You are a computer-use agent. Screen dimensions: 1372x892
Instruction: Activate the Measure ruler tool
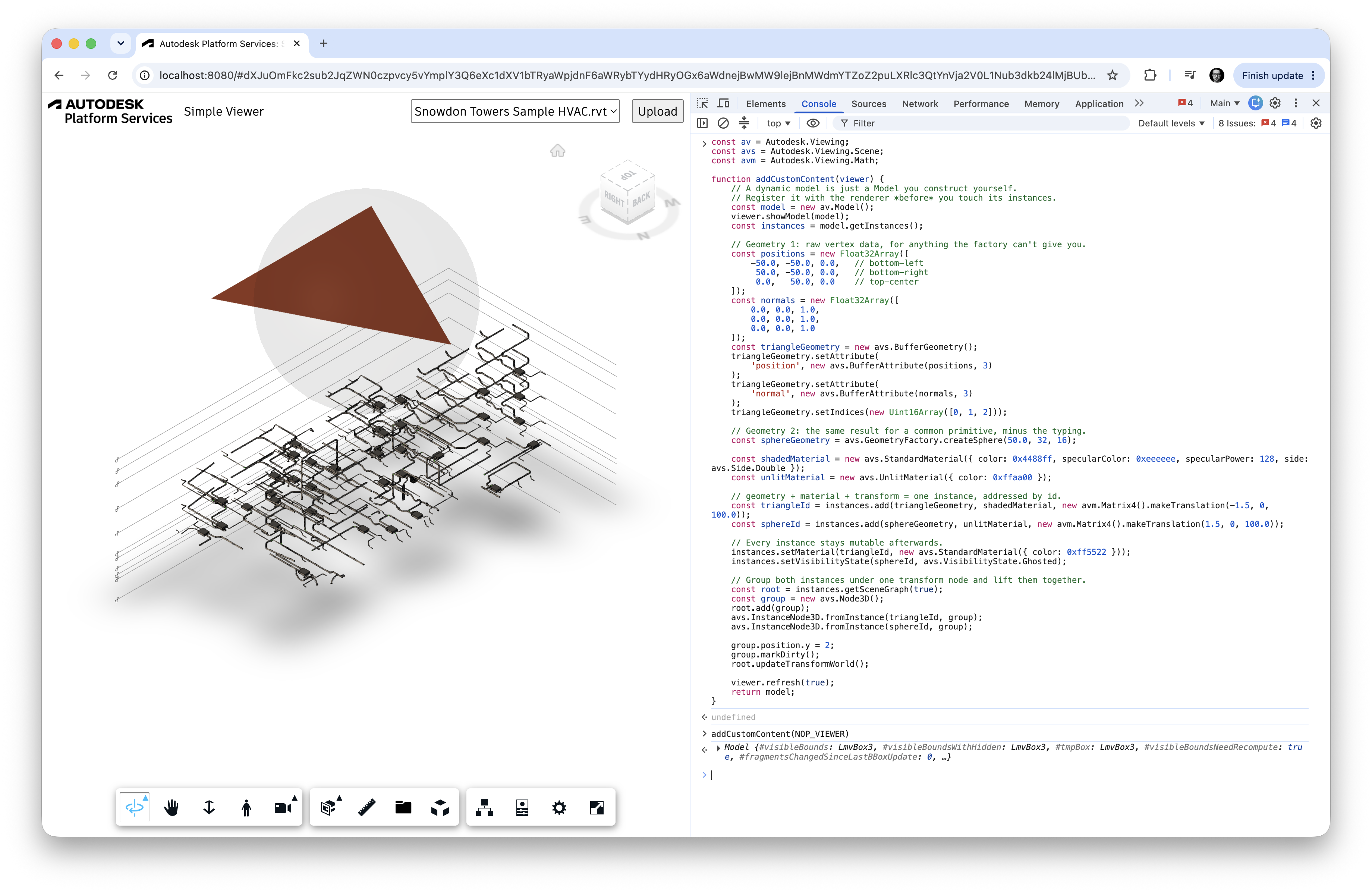pyautogui.click(x=366, y=807)
